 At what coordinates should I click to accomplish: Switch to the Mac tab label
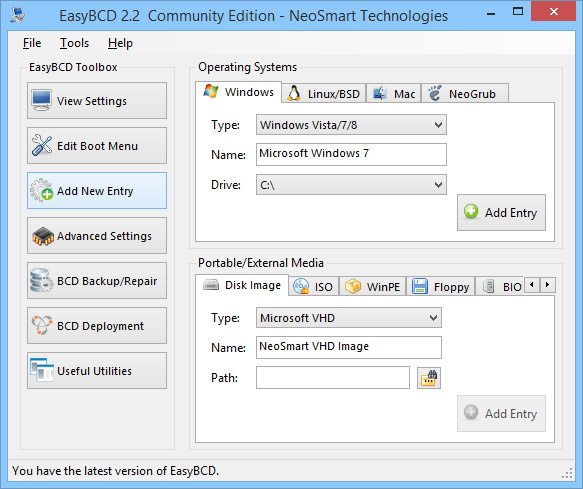pos(405,94)
